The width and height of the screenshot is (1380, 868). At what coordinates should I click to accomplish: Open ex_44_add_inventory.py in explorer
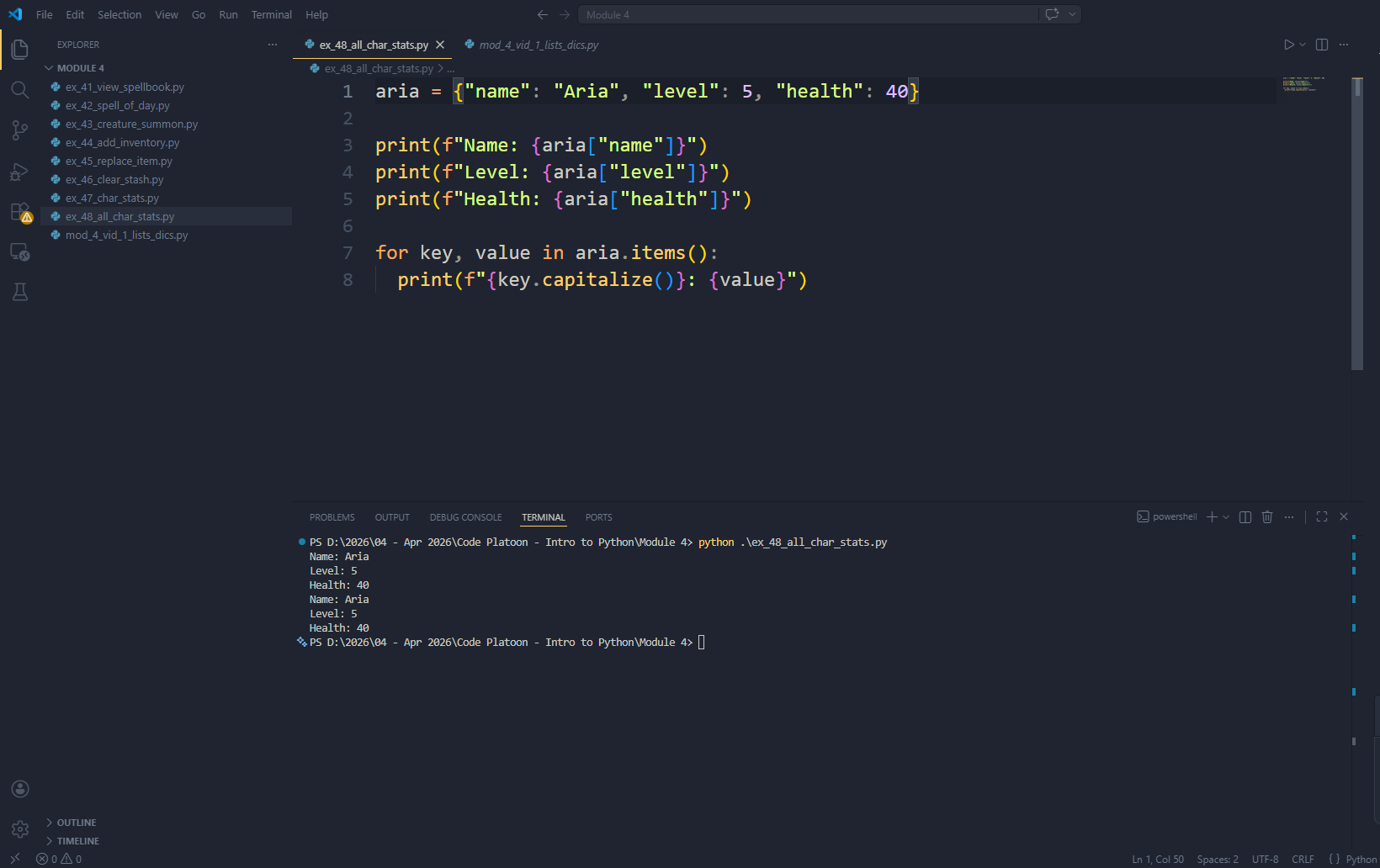pyautogui.click(x=167, y=142)
